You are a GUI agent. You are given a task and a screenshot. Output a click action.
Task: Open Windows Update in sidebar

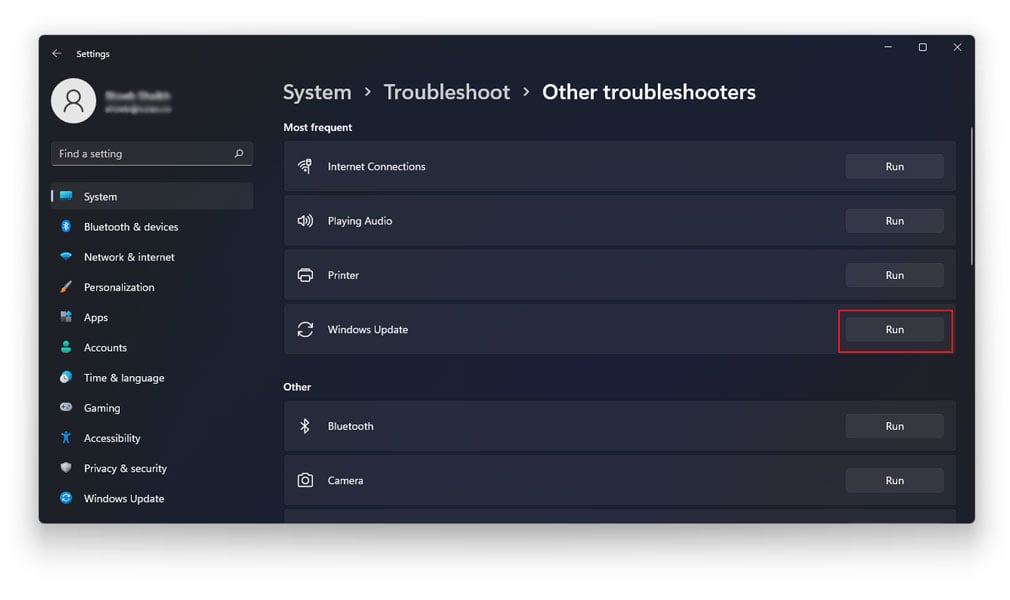tap(152, 499)
